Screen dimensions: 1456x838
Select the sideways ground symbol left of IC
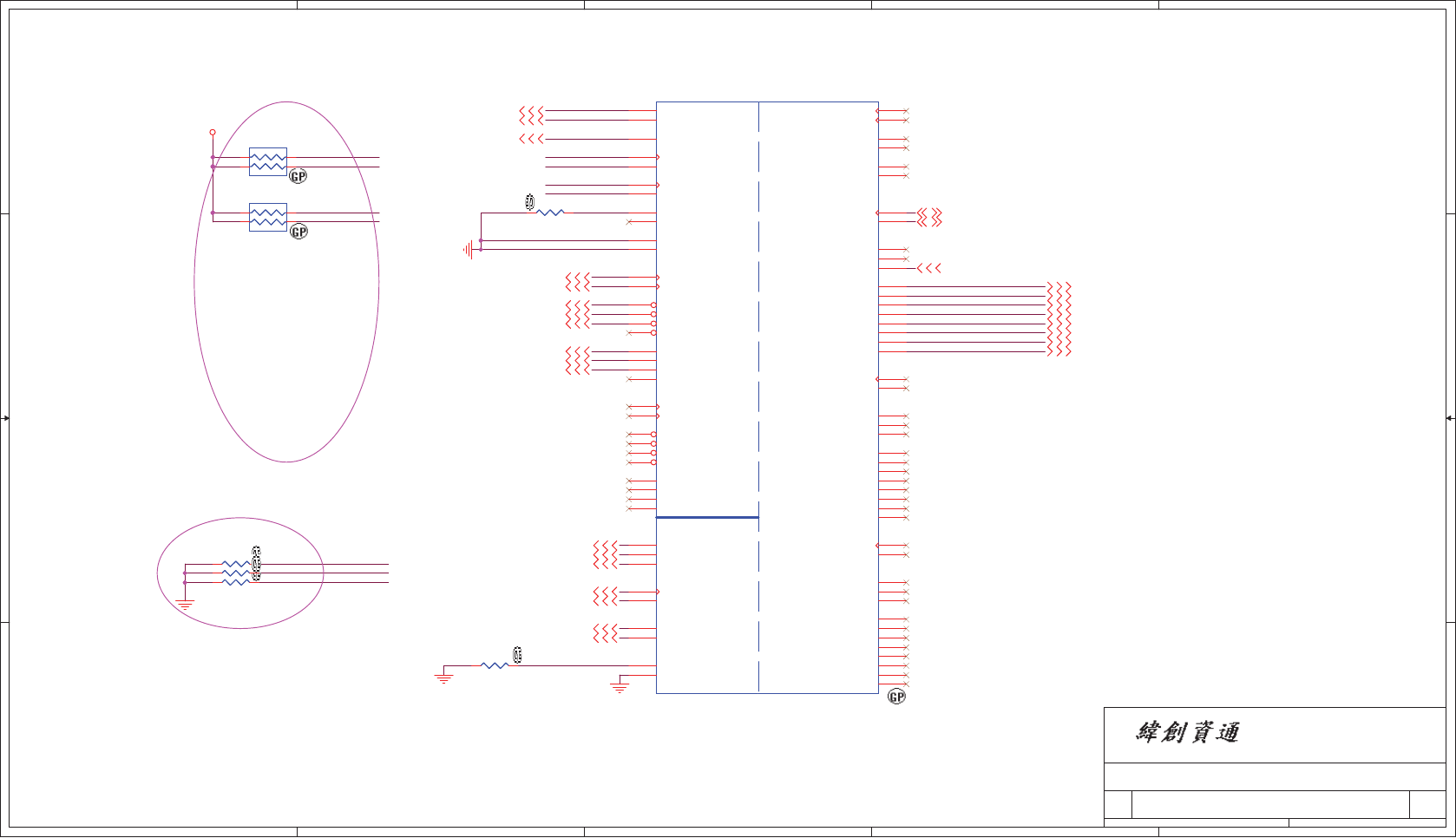(469, 250)
